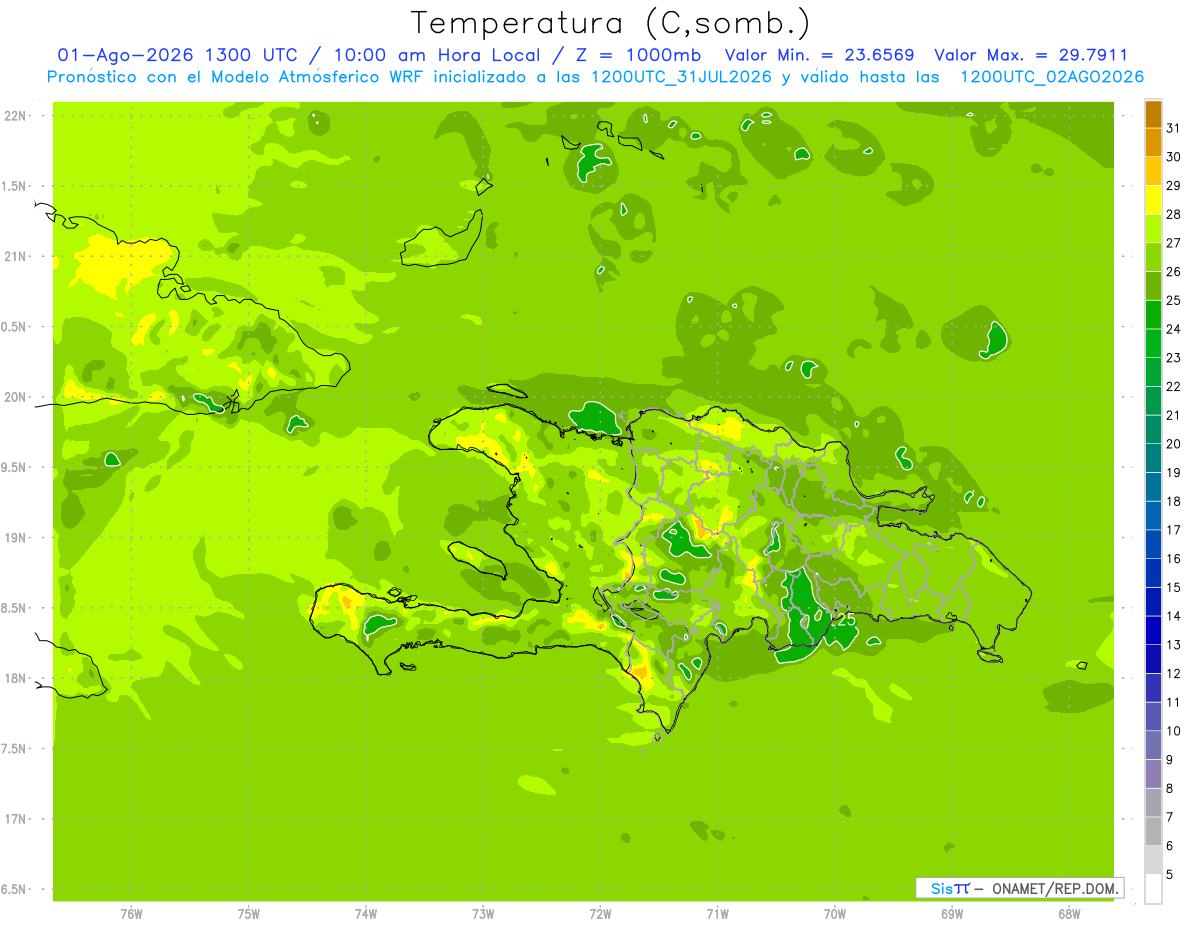Select the teal 19 degree legend swatch

[x=1153, y=488]
